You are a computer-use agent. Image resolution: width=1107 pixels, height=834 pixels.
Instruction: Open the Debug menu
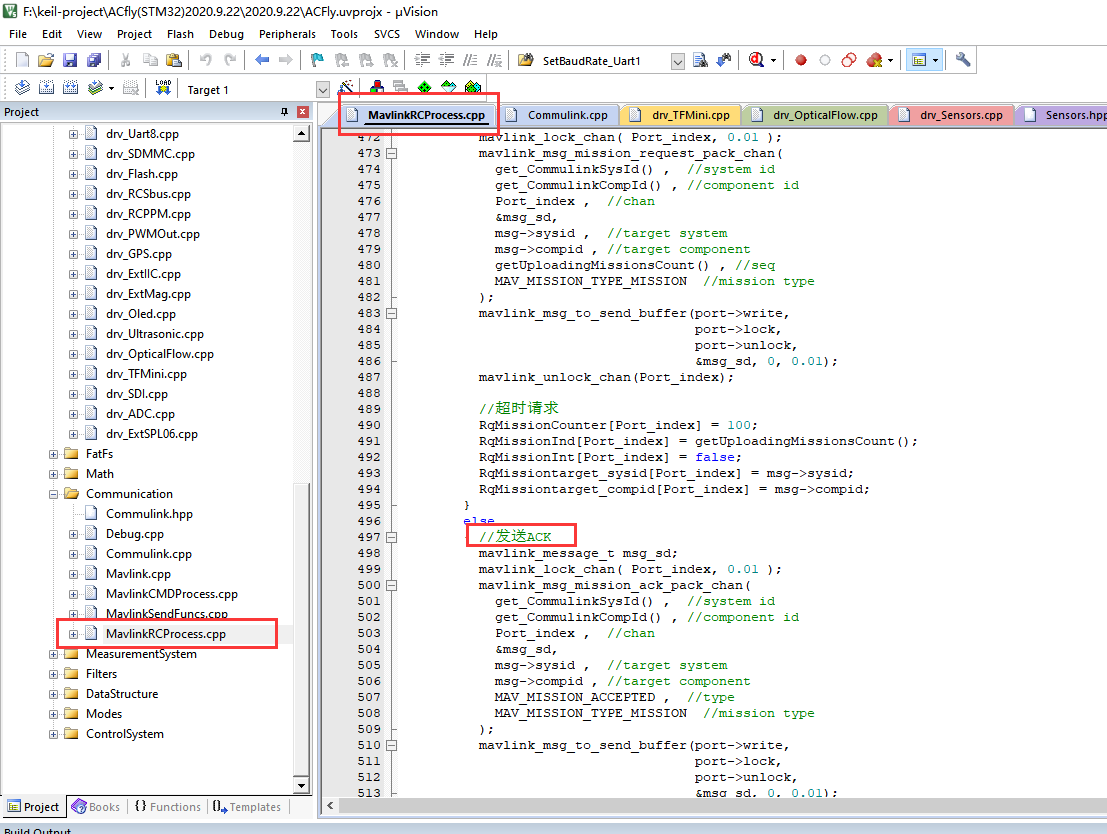pyautogui.click(x=226, y=34)
